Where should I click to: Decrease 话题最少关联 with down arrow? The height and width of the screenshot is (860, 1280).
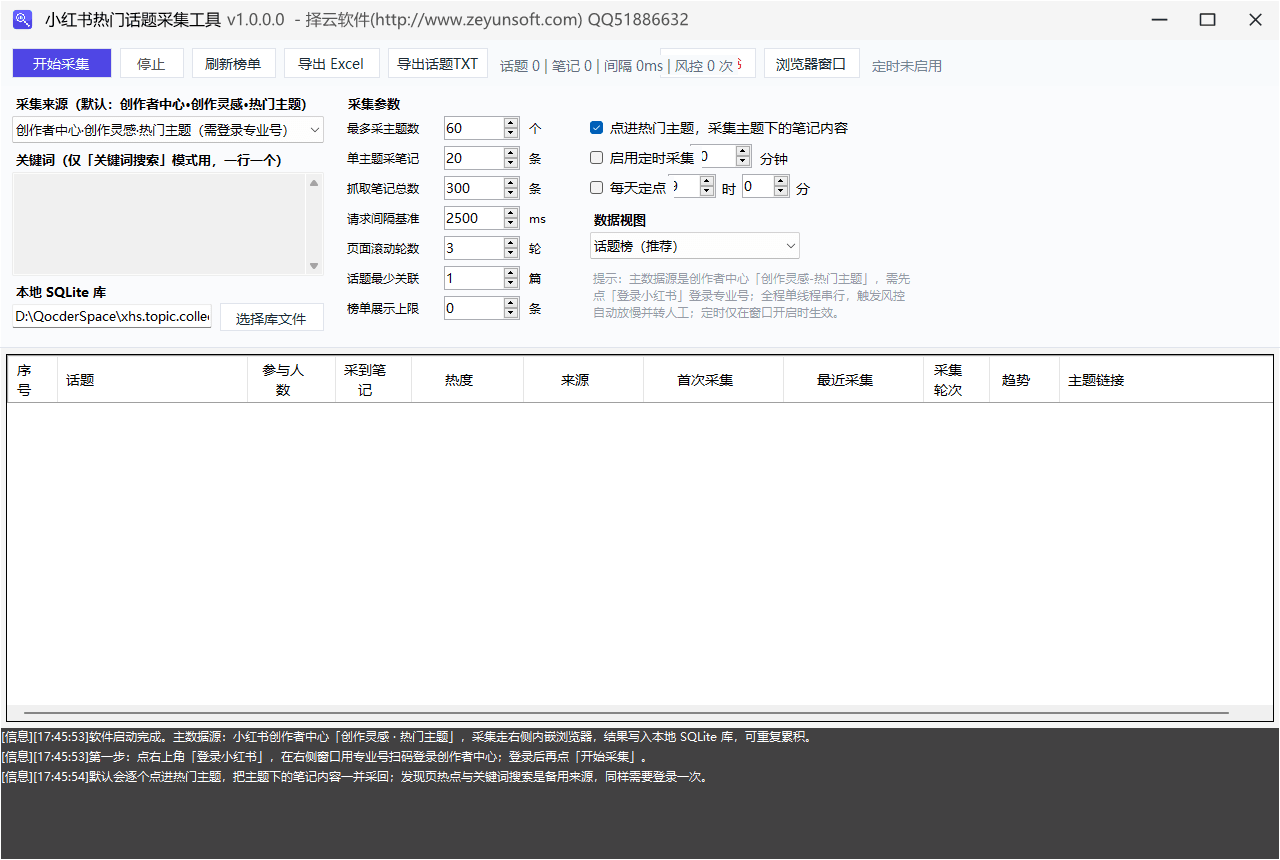click(511, 283)
